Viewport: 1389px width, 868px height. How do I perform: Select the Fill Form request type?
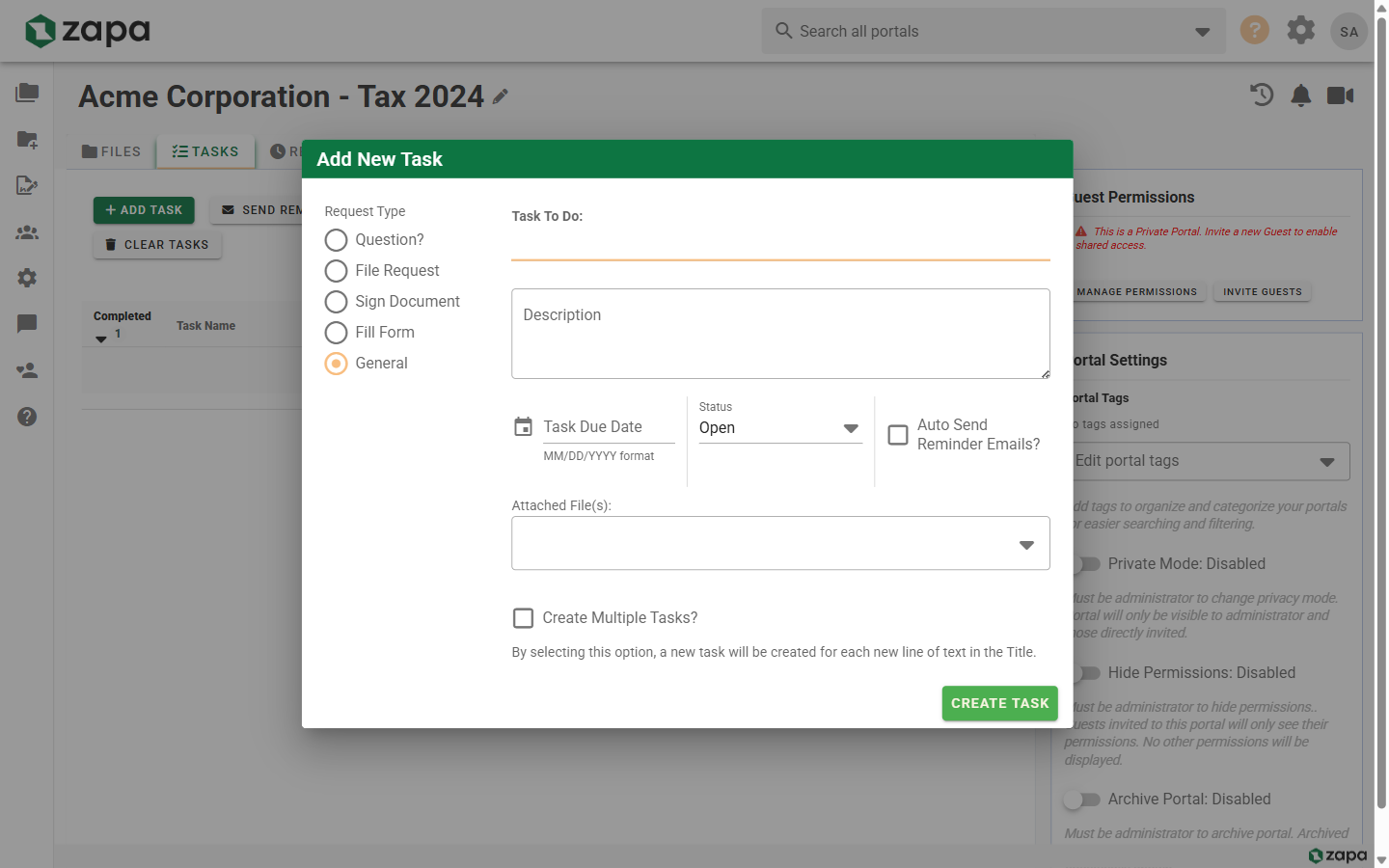[x=336, y=333]
